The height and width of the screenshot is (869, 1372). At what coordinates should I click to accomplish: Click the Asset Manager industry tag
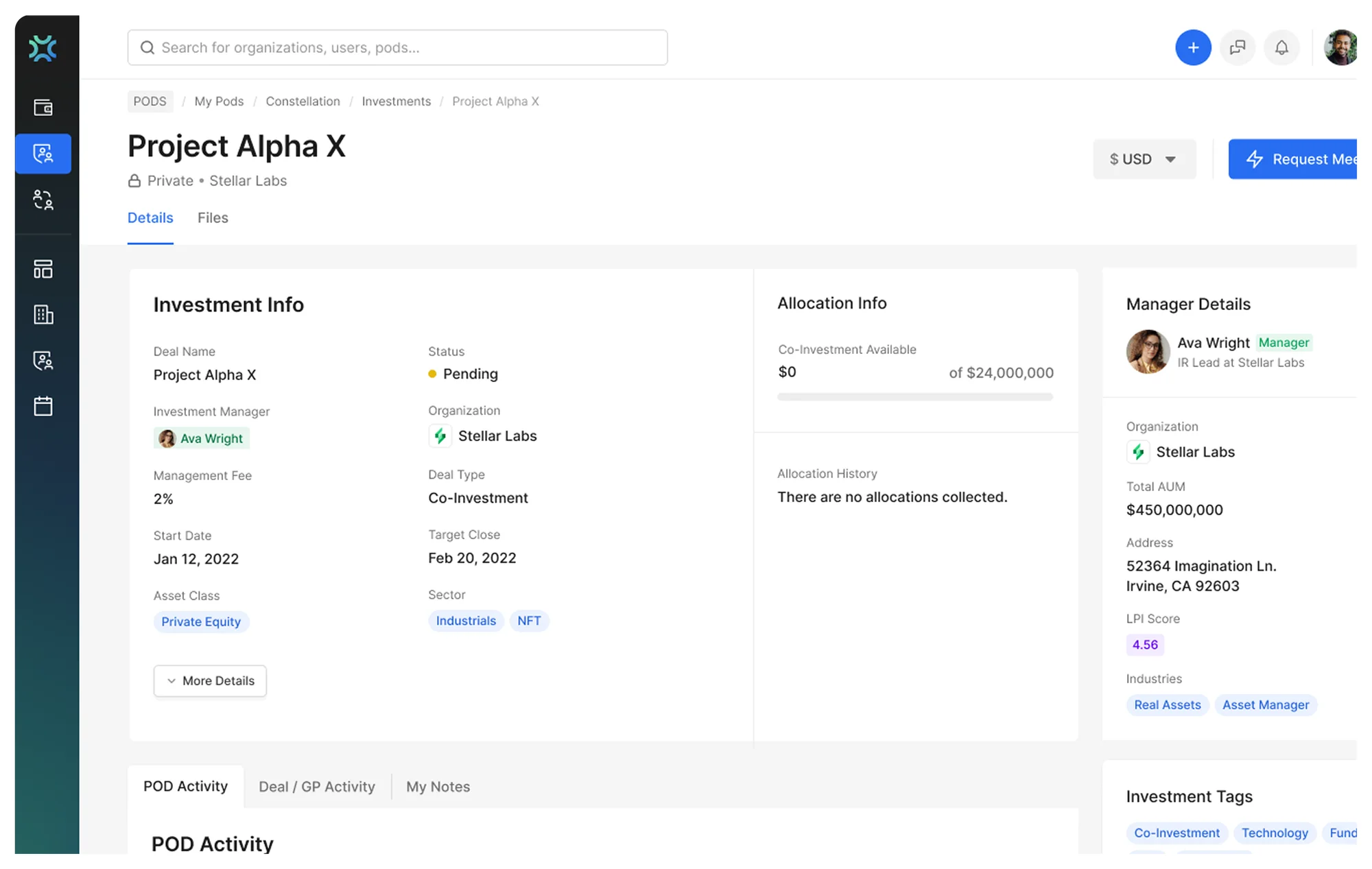coord(1266,705)
